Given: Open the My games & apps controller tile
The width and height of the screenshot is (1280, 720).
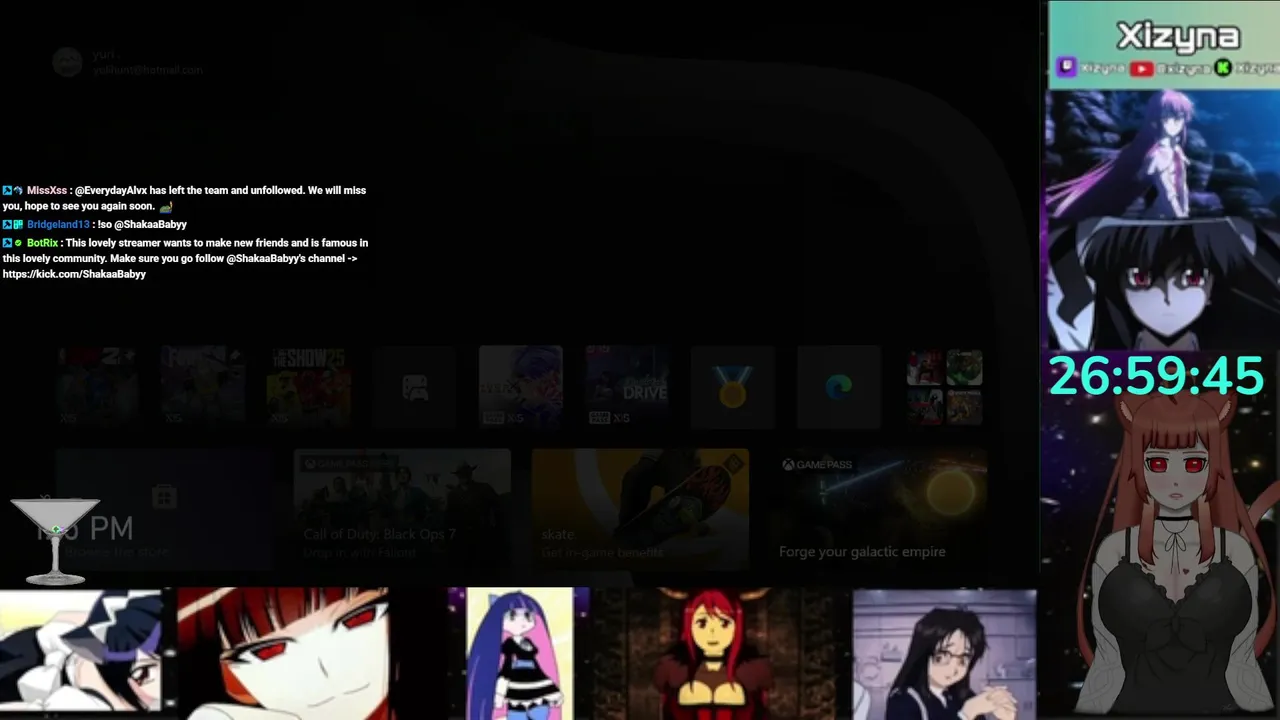Looking at the screenshot, I should (414, 386).
